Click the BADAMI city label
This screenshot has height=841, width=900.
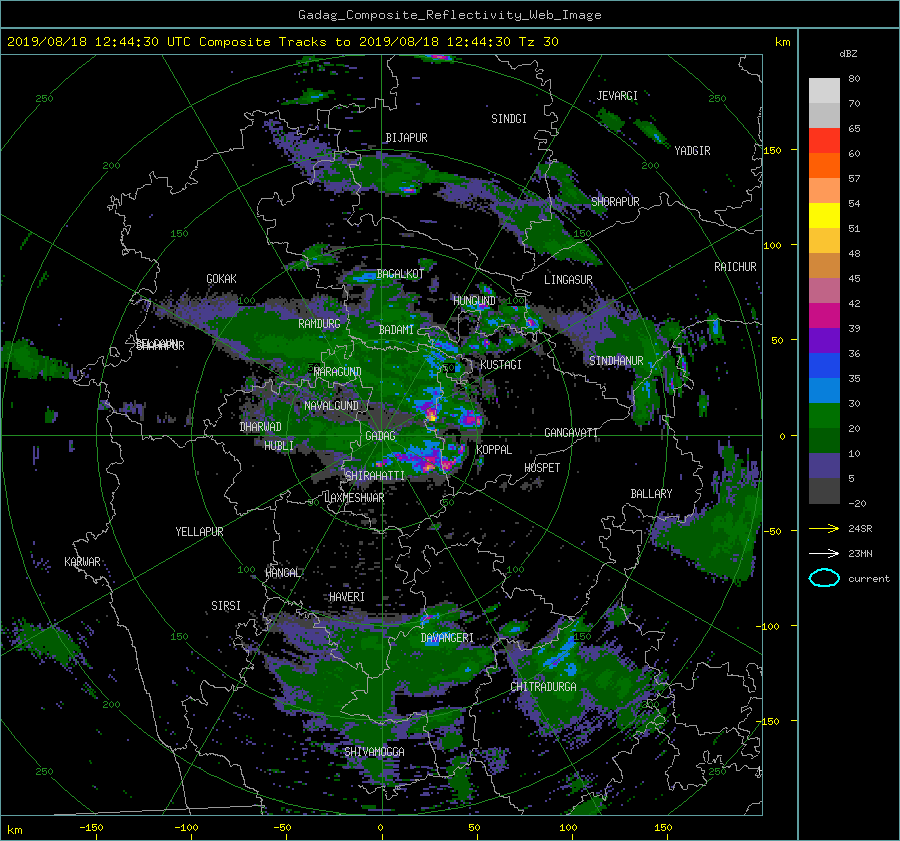pyautogui.click(x=396, y=330)
